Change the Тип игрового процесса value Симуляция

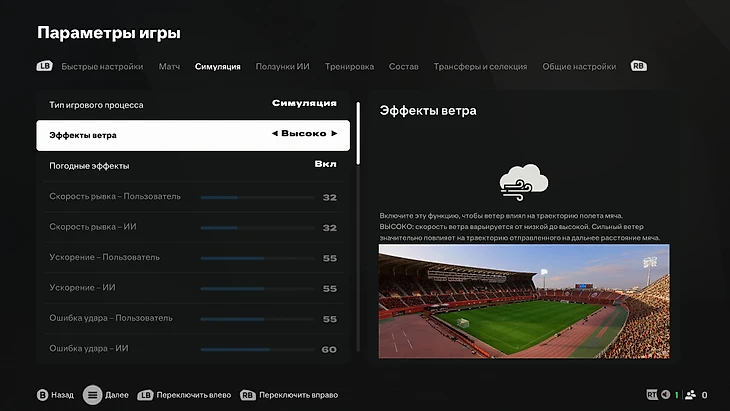pyautogui.click(x=304, y=103)
